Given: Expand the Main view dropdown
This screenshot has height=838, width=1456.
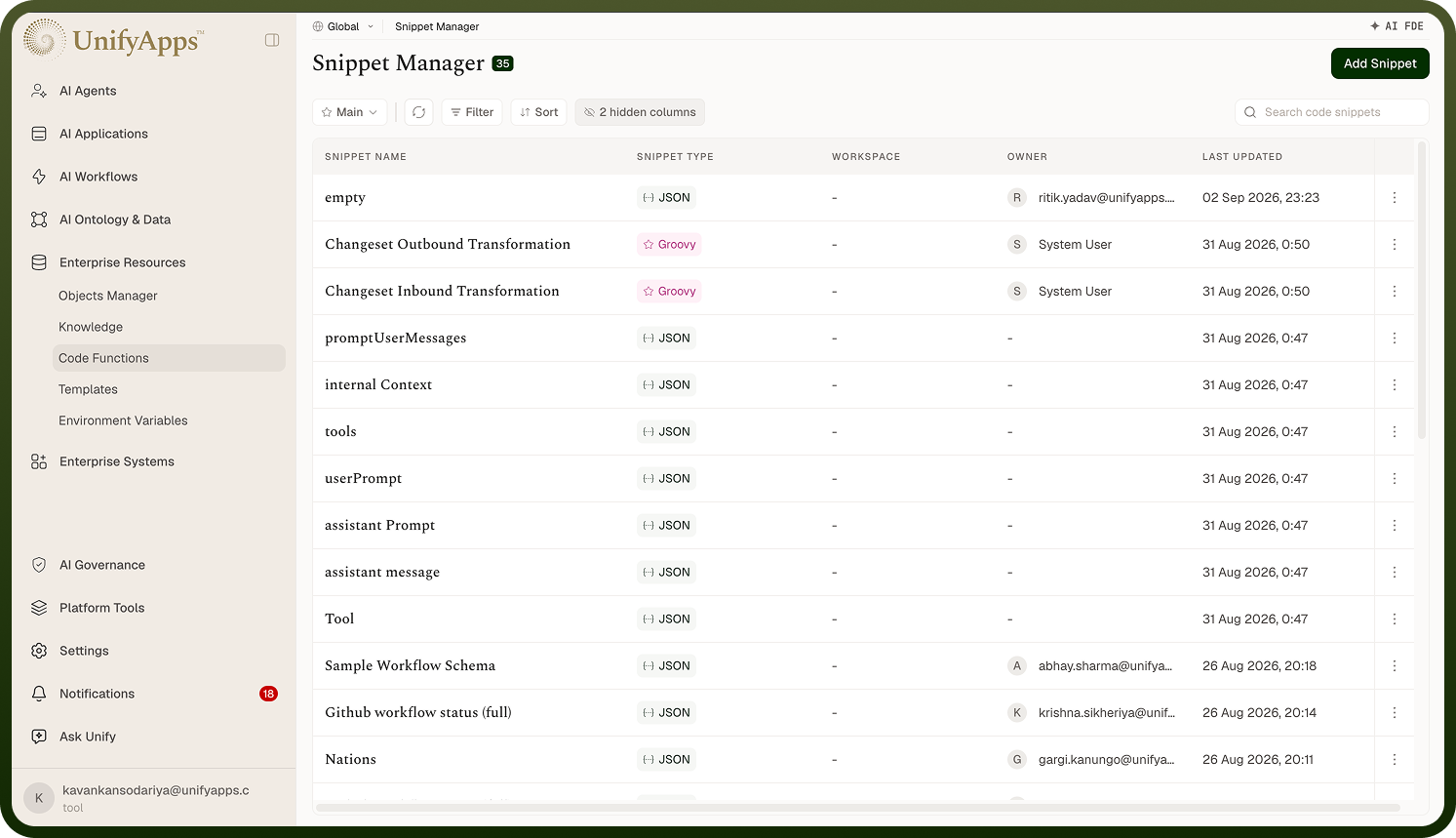Looking at the screenshot, I should pos(349,112).
